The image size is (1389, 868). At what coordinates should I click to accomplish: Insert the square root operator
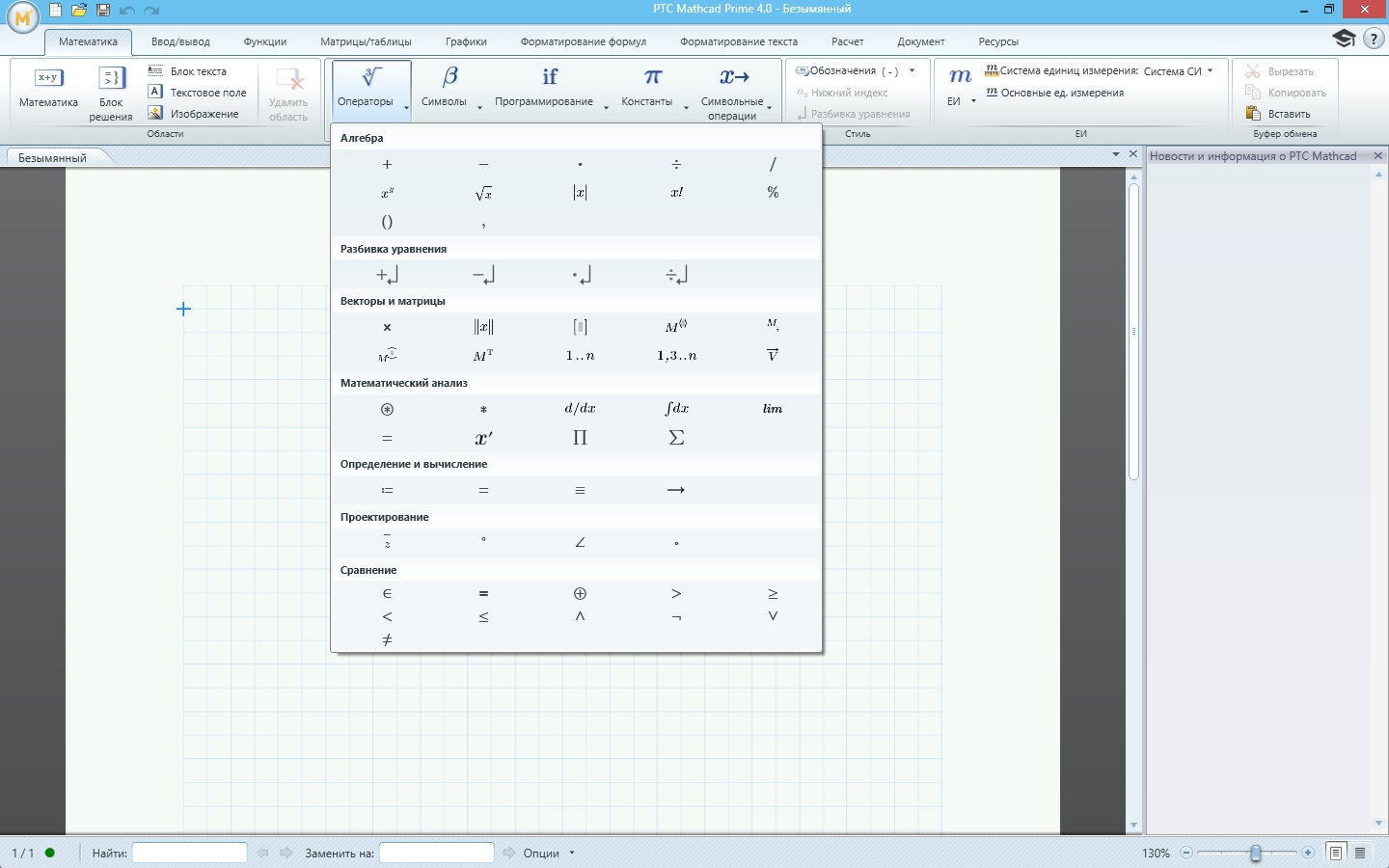tap(483, 194)
